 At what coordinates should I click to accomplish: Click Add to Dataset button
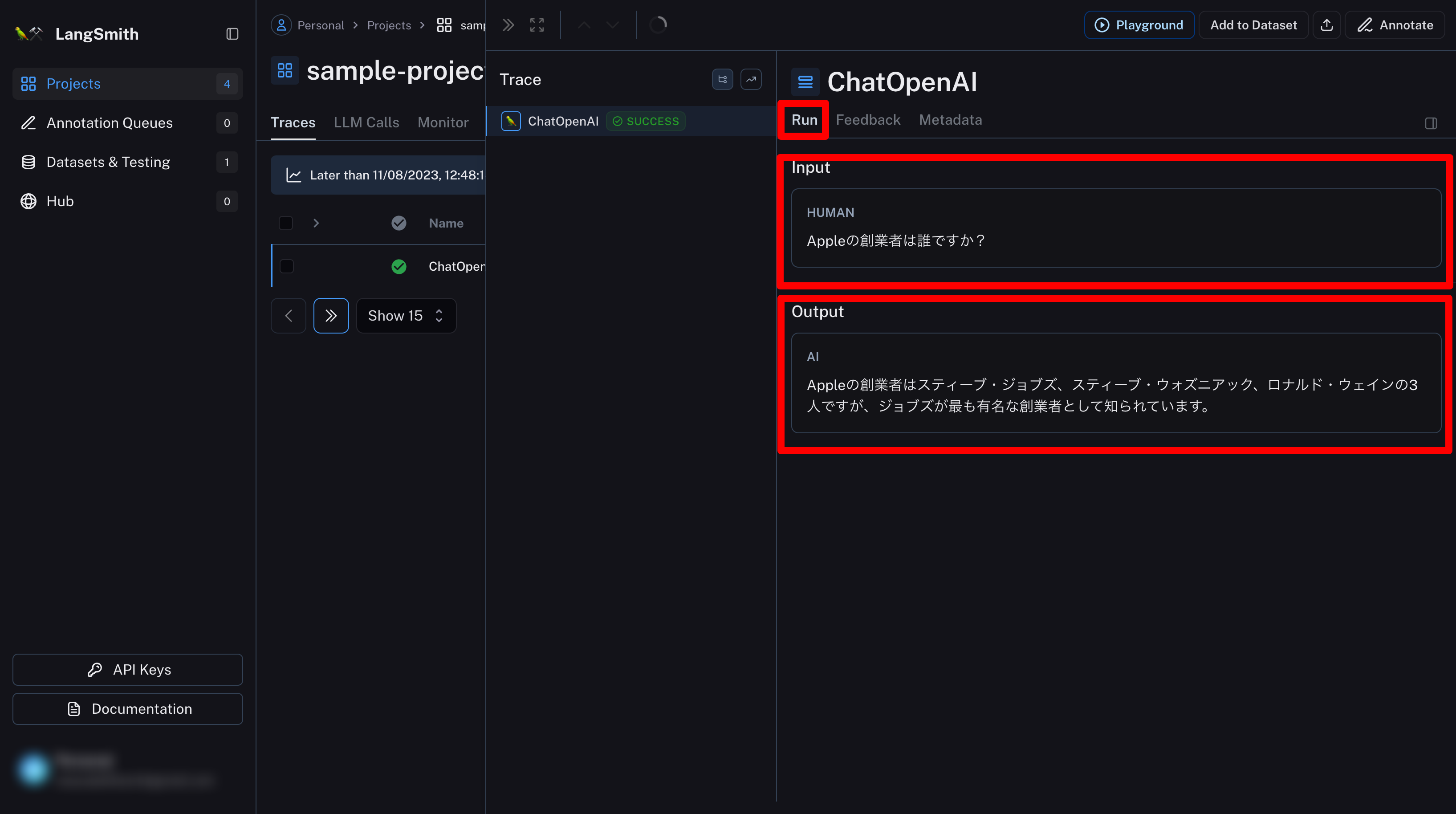click(1254, 25)
